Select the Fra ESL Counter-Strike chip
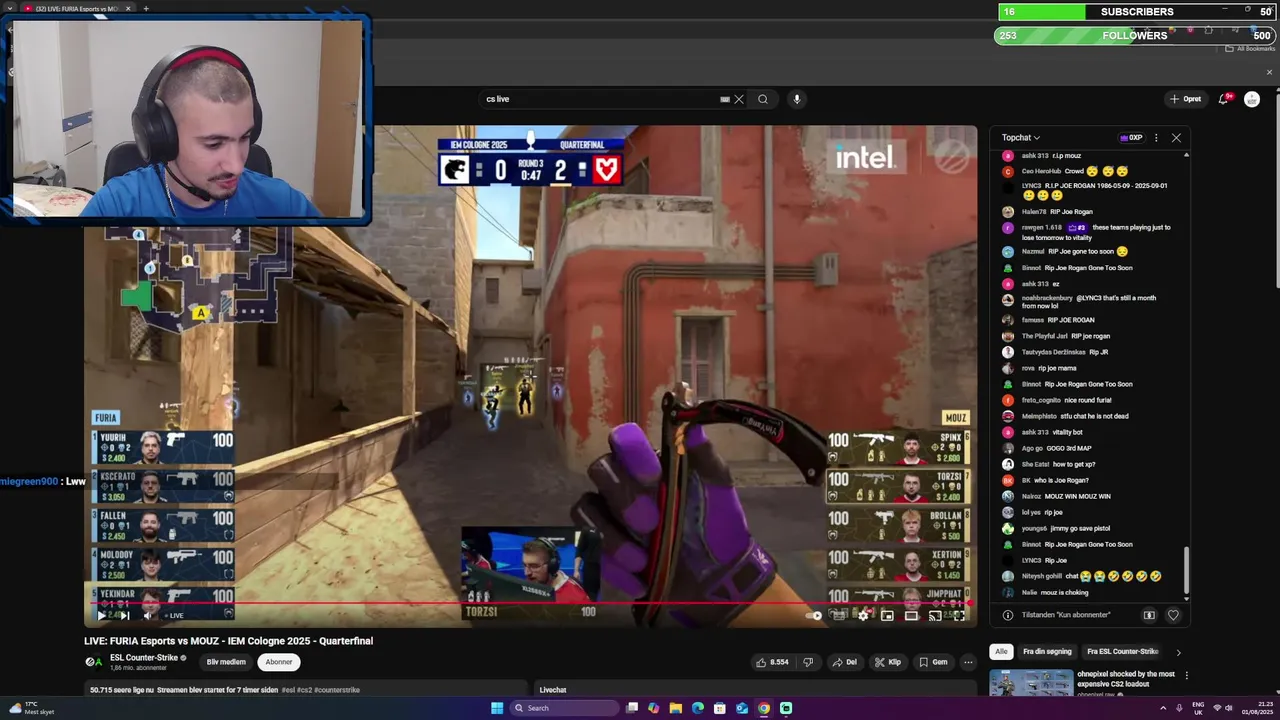This screenshot has width=1280, height=720. pos(1122,651)
